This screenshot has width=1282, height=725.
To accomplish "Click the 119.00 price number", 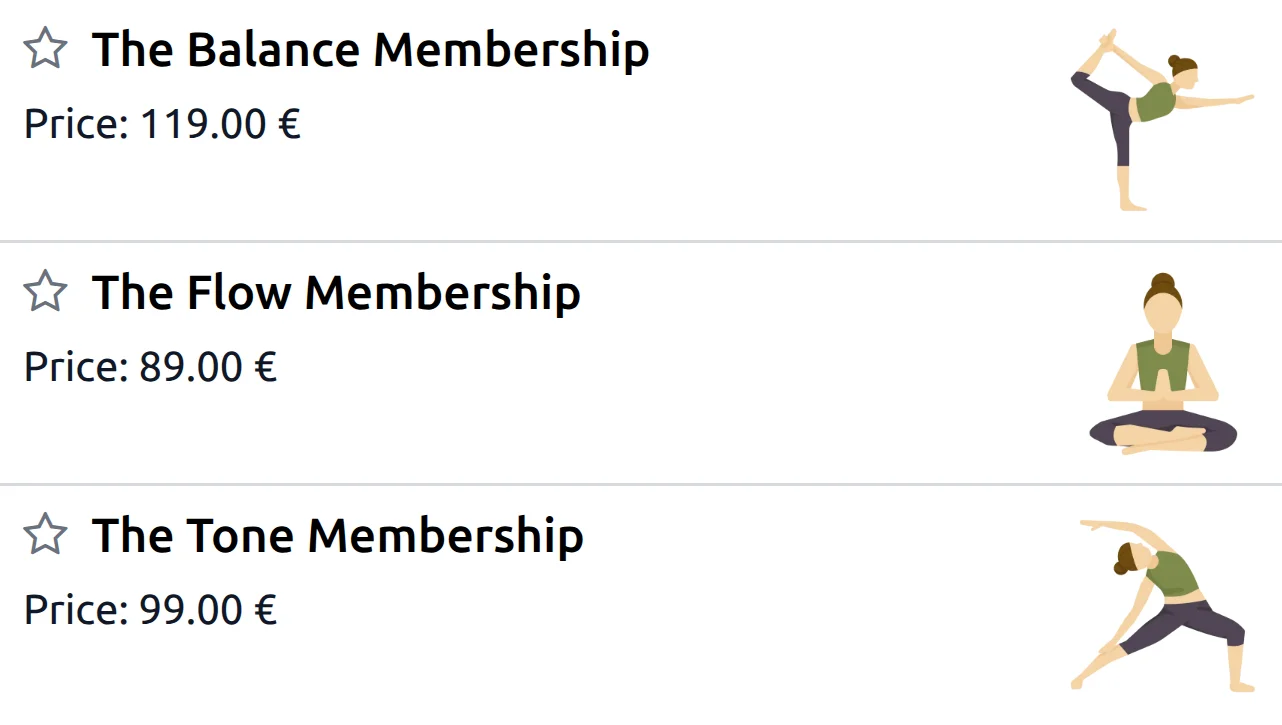I will point(203,125).
